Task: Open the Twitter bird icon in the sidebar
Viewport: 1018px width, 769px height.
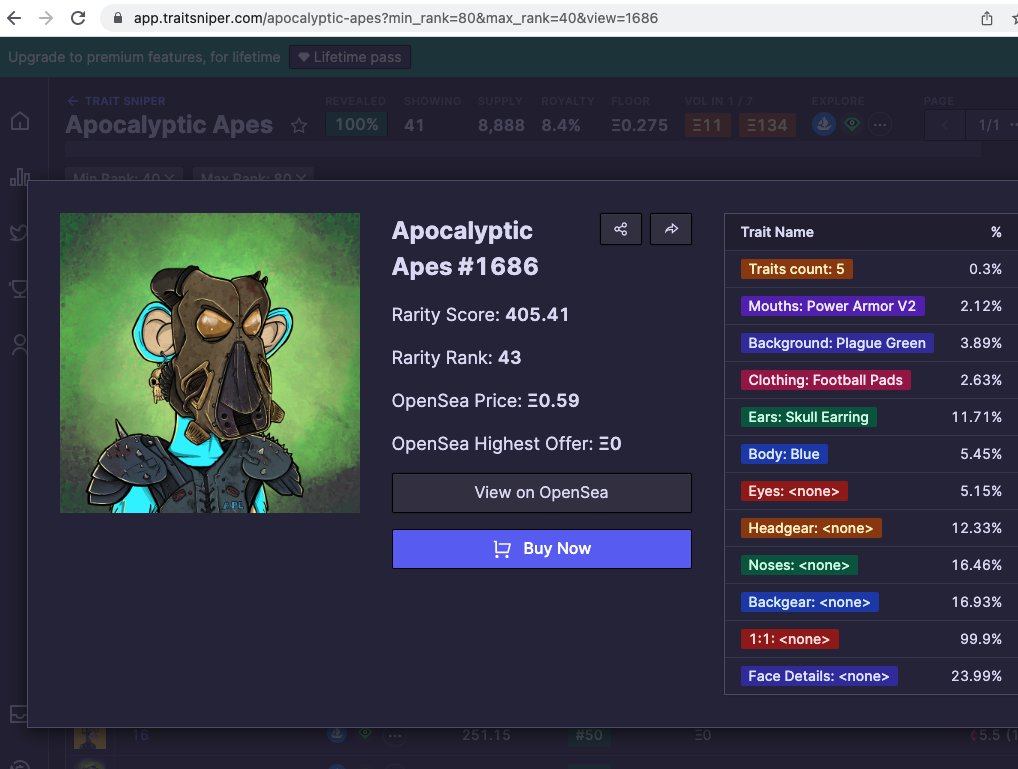Action: coord(19,232)
